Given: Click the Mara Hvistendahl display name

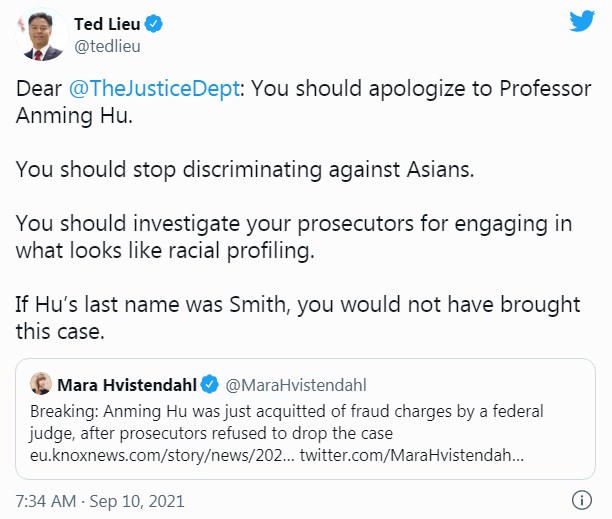Looking at the screenshot, I should (127, 385).
